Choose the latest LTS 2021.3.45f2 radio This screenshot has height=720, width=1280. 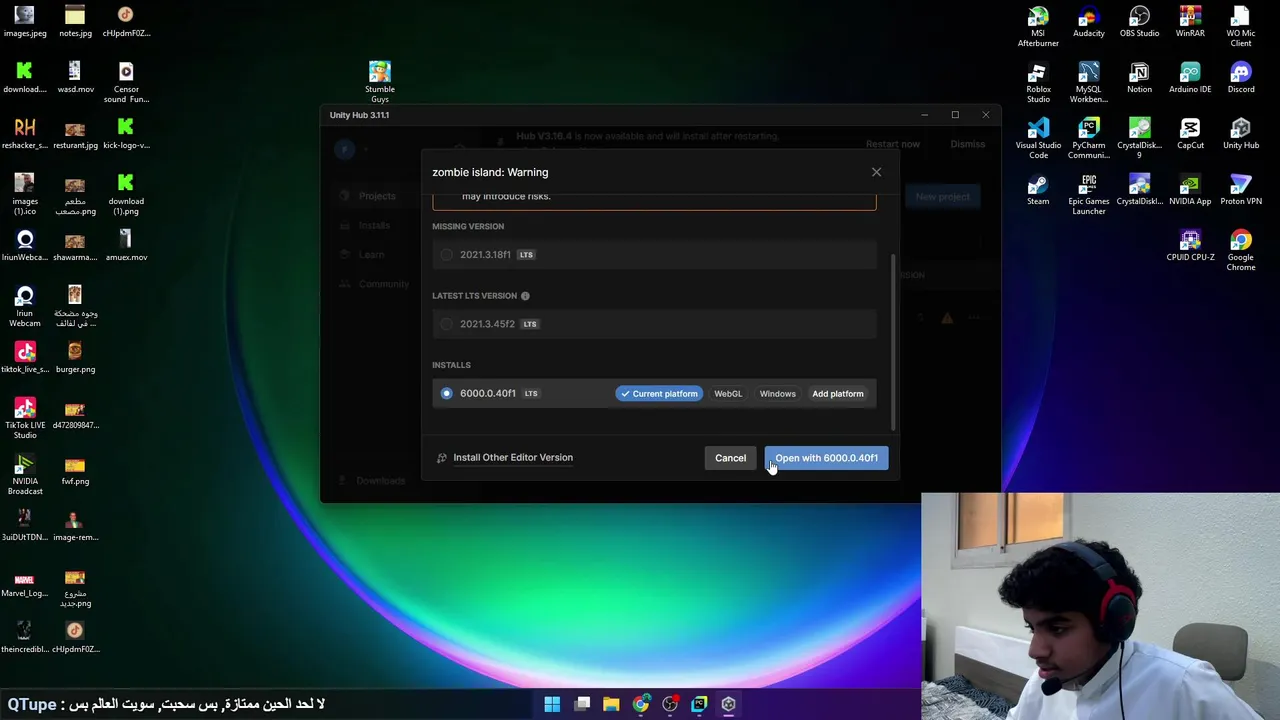(447, 324)
